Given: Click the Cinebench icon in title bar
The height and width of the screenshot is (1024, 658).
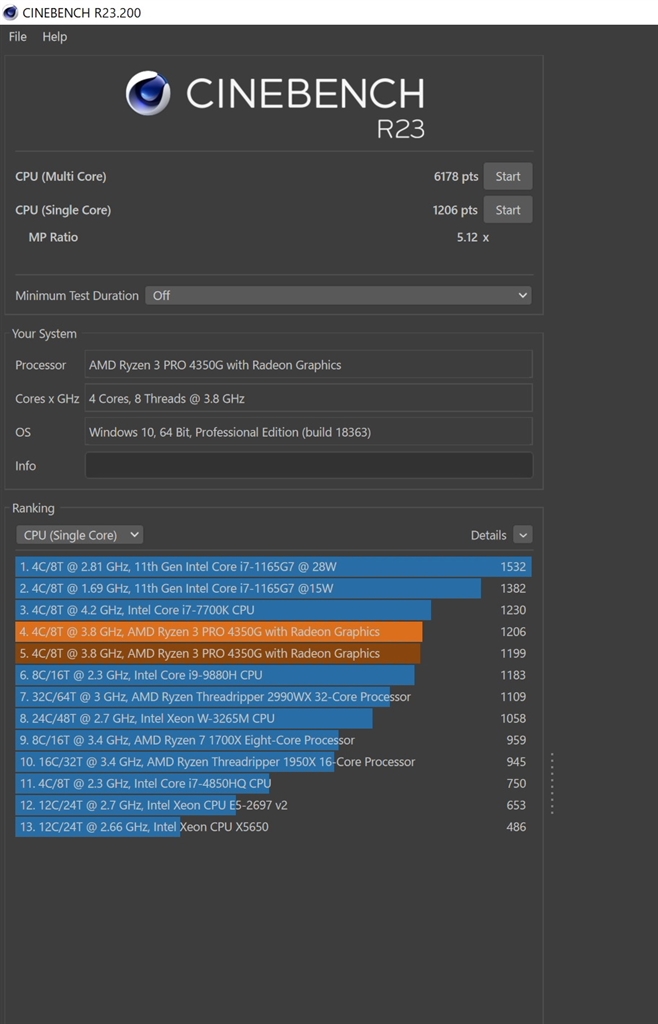Looking at the screenshot, I should (10, 12).
